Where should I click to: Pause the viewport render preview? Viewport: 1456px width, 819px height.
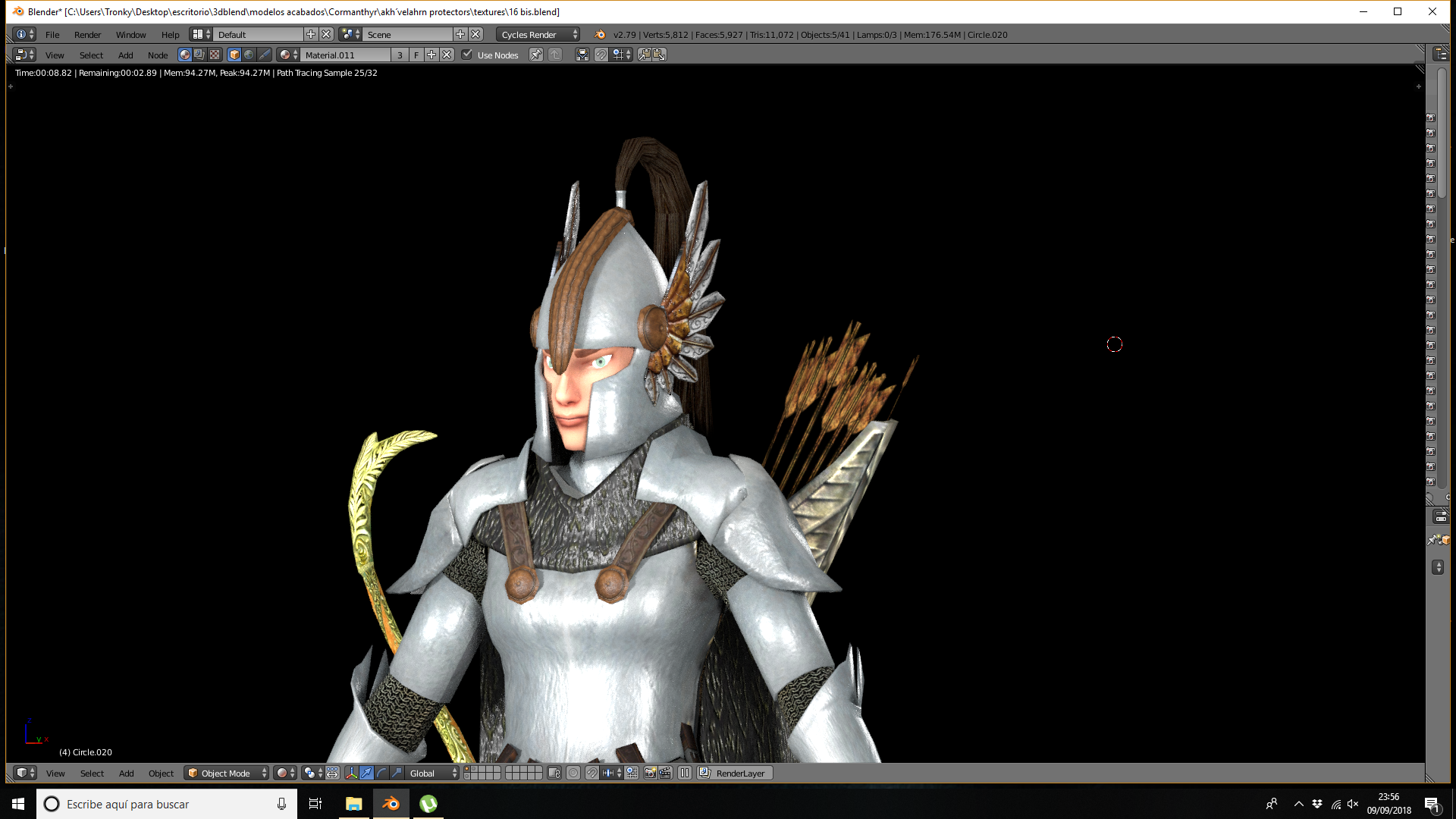pyautogui.click(x=685, y=773)
